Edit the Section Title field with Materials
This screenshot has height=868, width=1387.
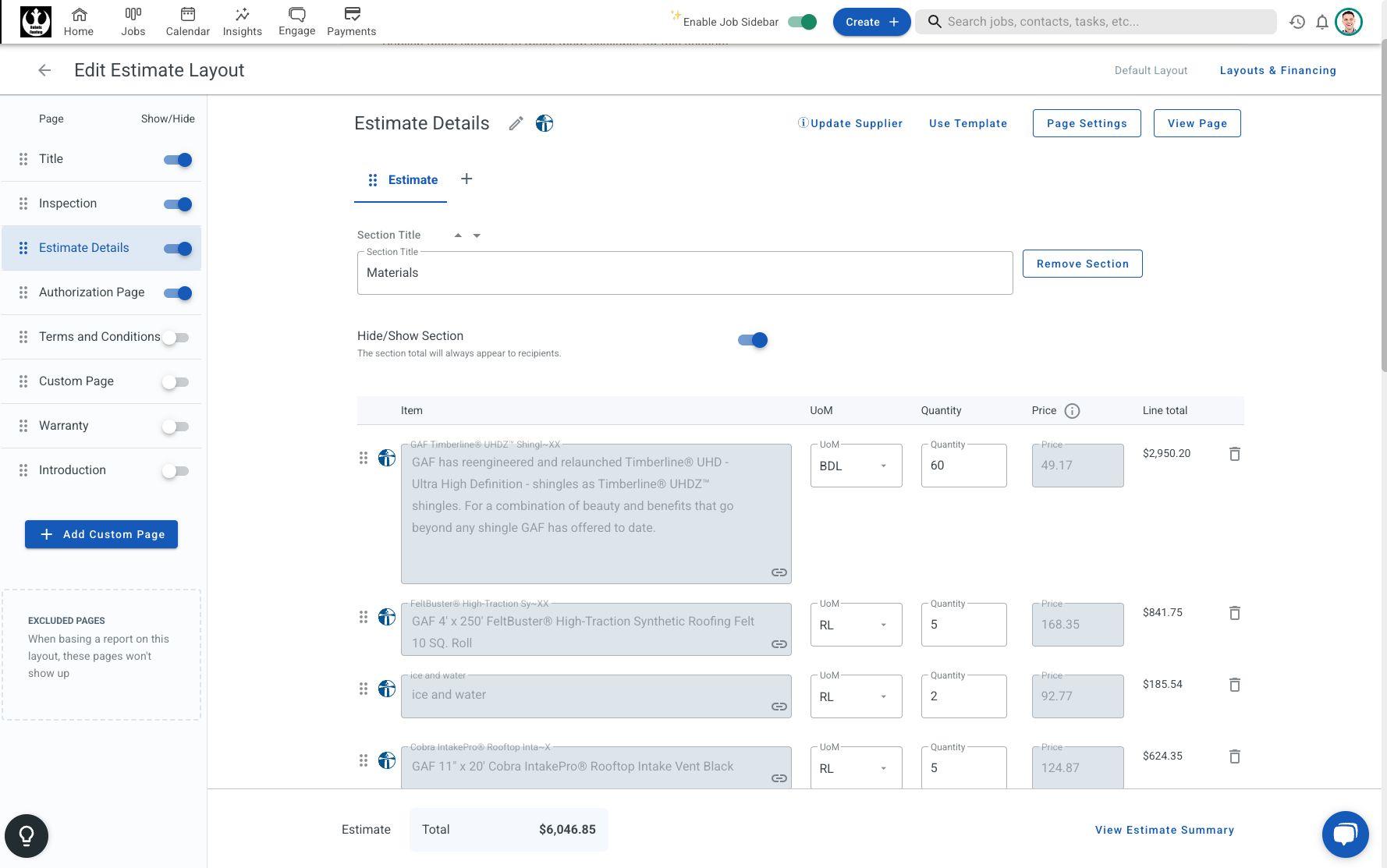685,273
